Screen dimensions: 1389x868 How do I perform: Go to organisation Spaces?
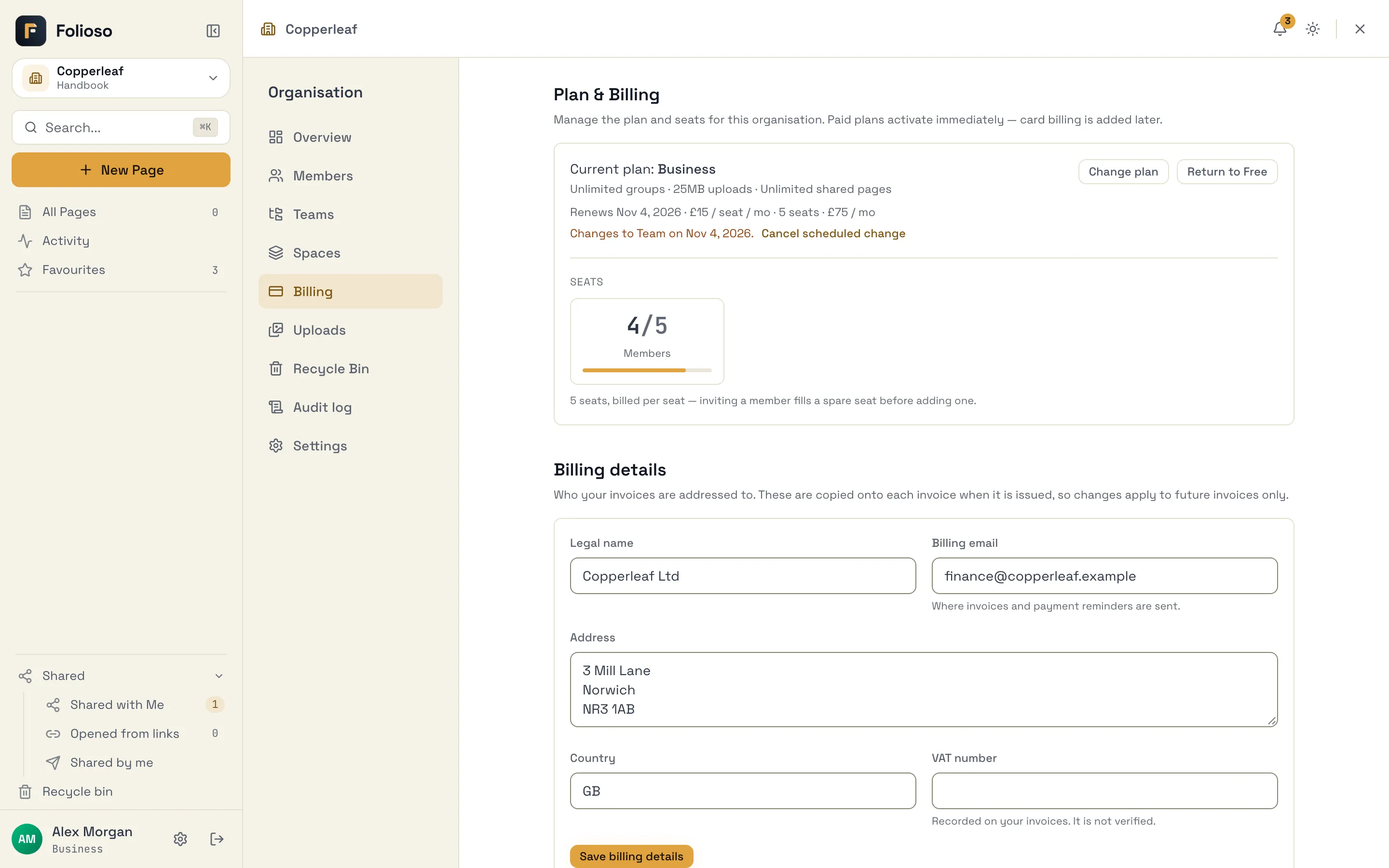[x=351, y=253]
